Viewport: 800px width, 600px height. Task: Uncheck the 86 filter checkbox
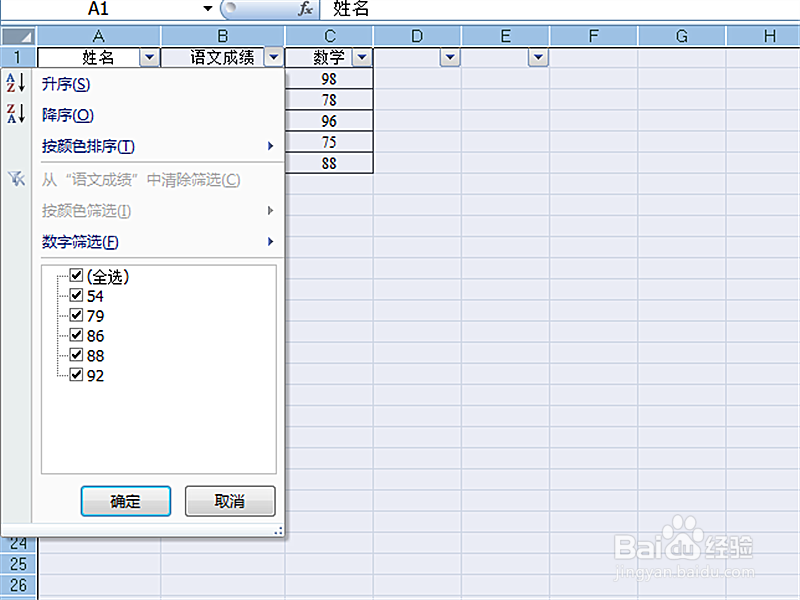click(x=76, y=335)
